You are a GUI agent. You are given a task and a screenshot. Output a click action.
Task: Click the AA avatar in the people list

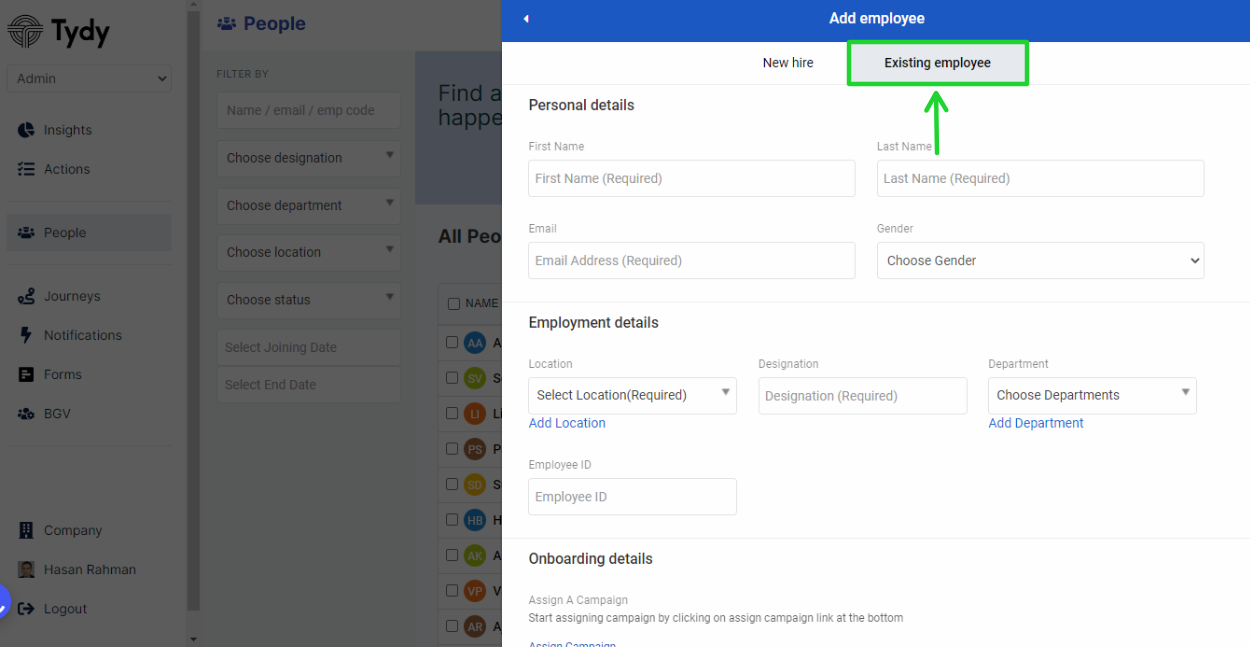(x=475, y=343)
